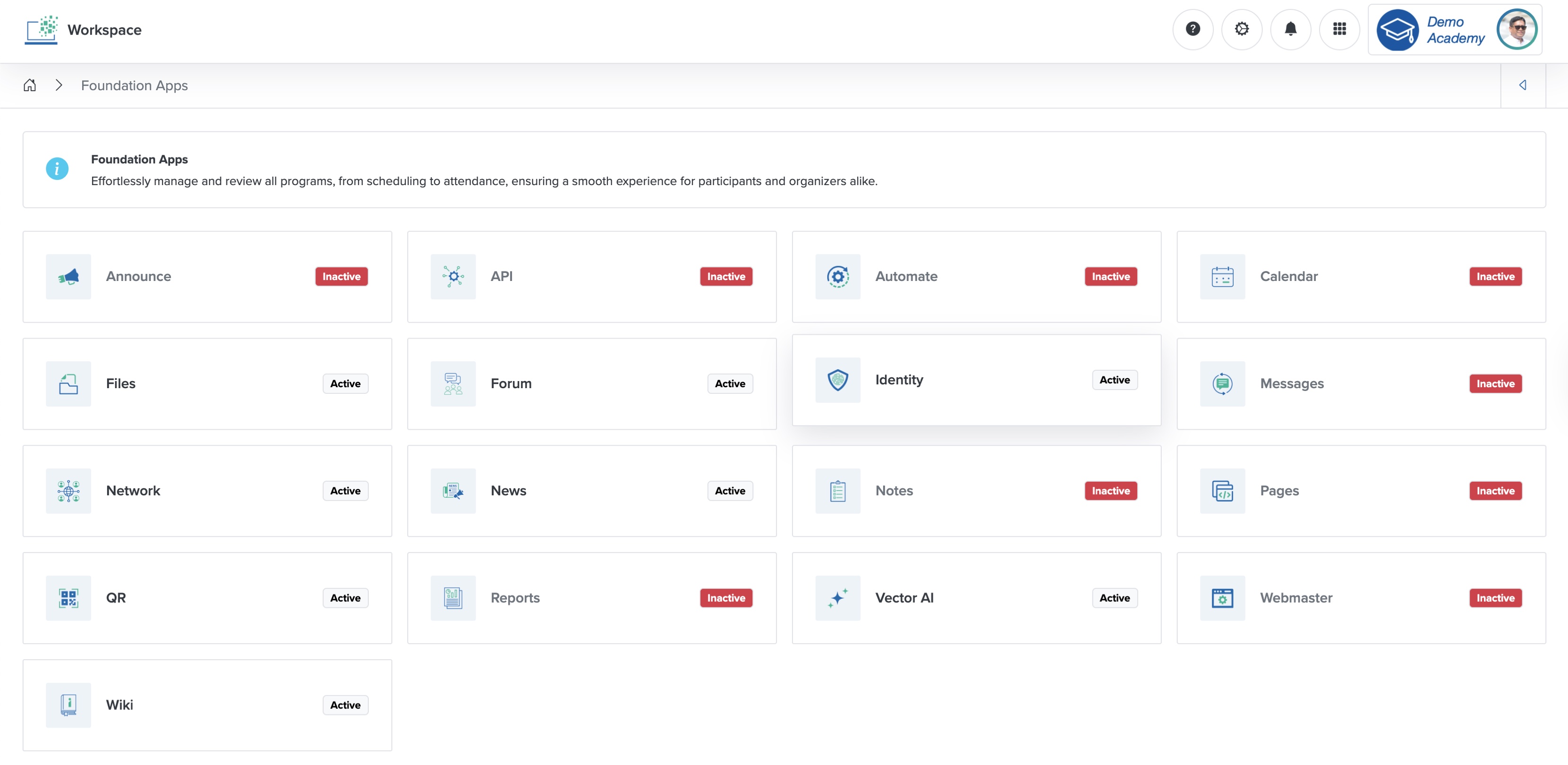The width and height of the screenshot is (1568, 765).
Task: Deactivate the Forum app via its Active badge
Action: pos(729,383)
